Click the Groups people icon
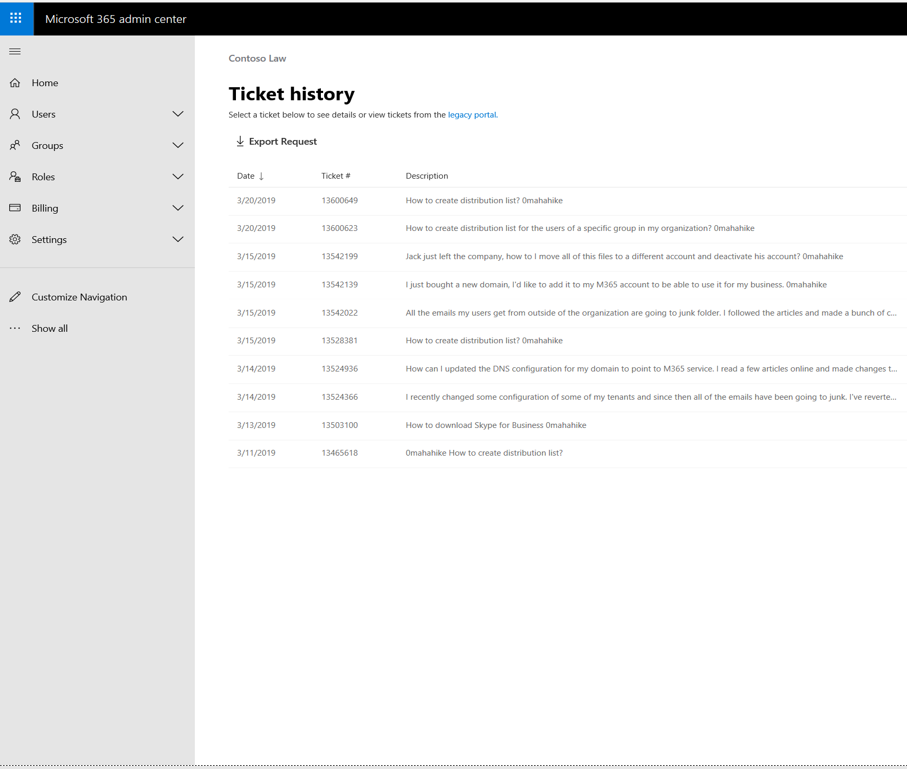Image resolution: width=907 pixels, height=769 pixels. pyautogui.click(x=15, y=145)
